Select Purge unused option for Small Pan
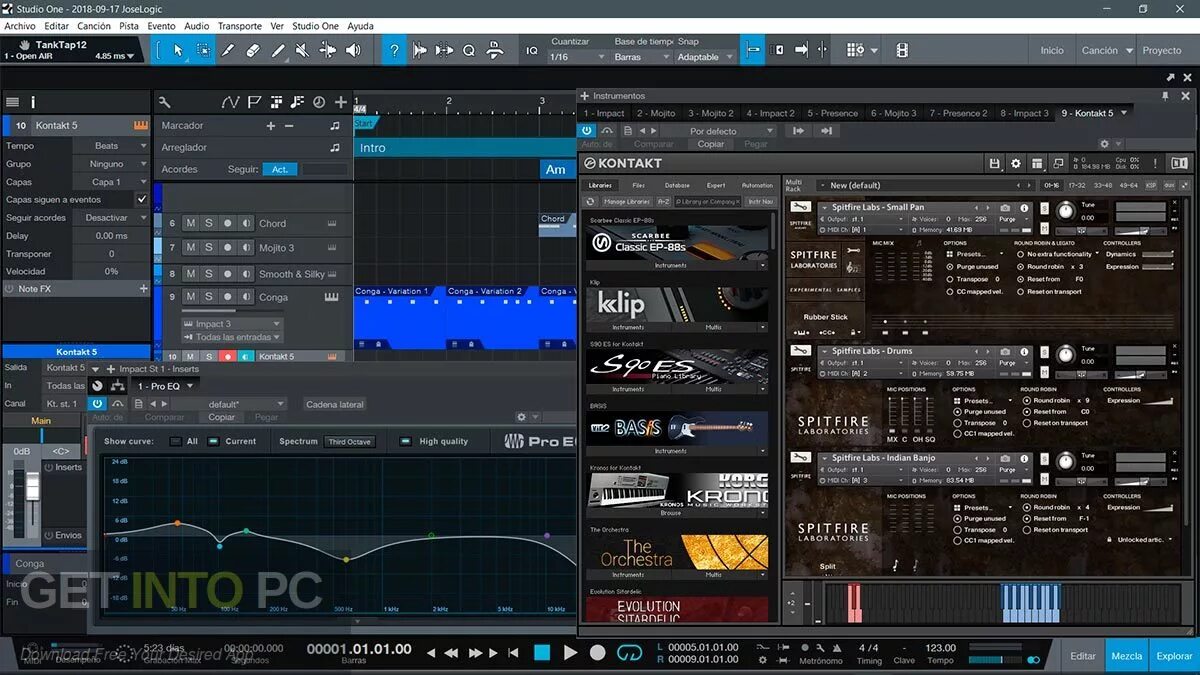The width and height of the screenshot is (1200, 675). (950, 267)
